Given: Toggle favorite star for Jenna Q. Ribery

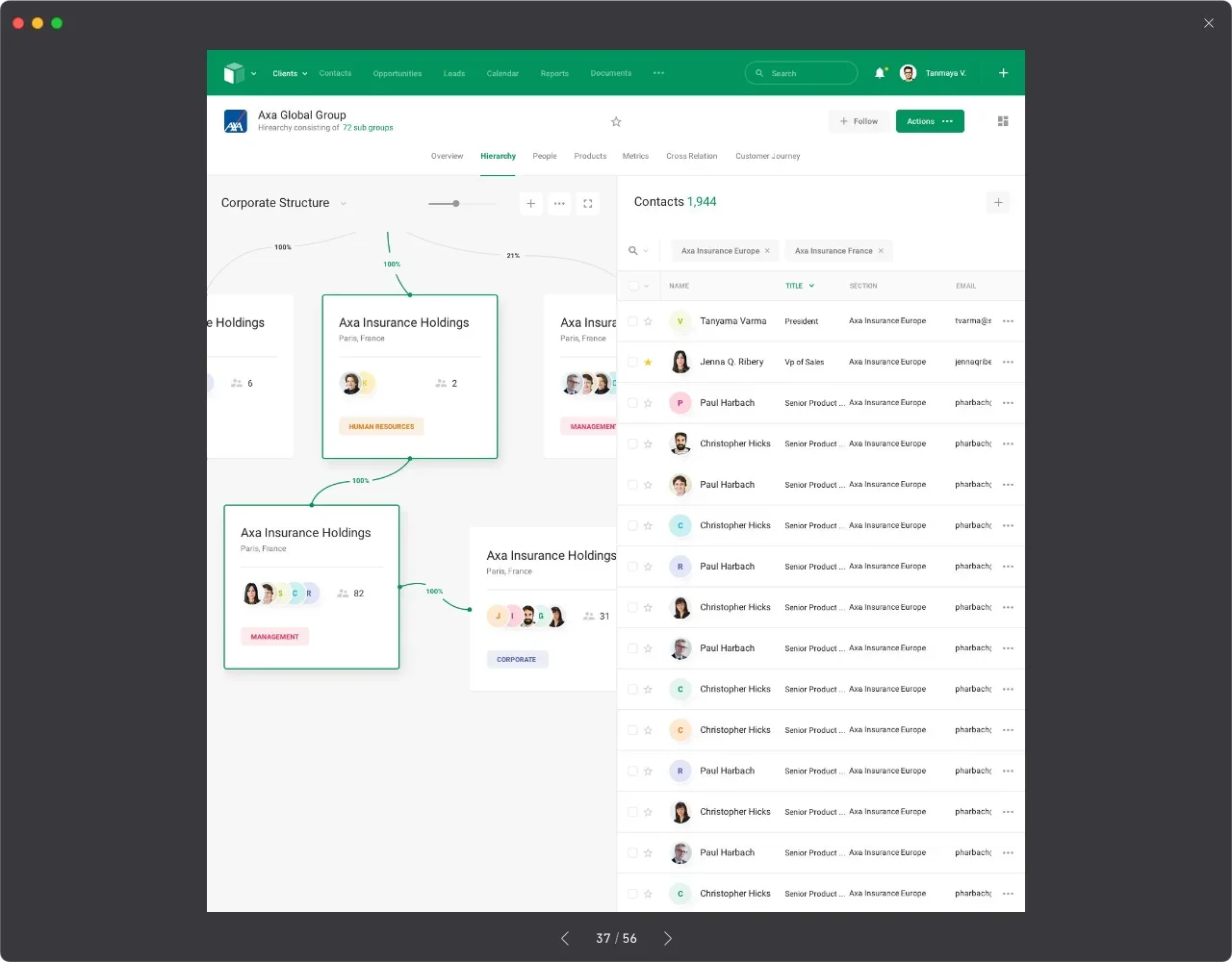Looking at the screenshot, I should 648,363.
